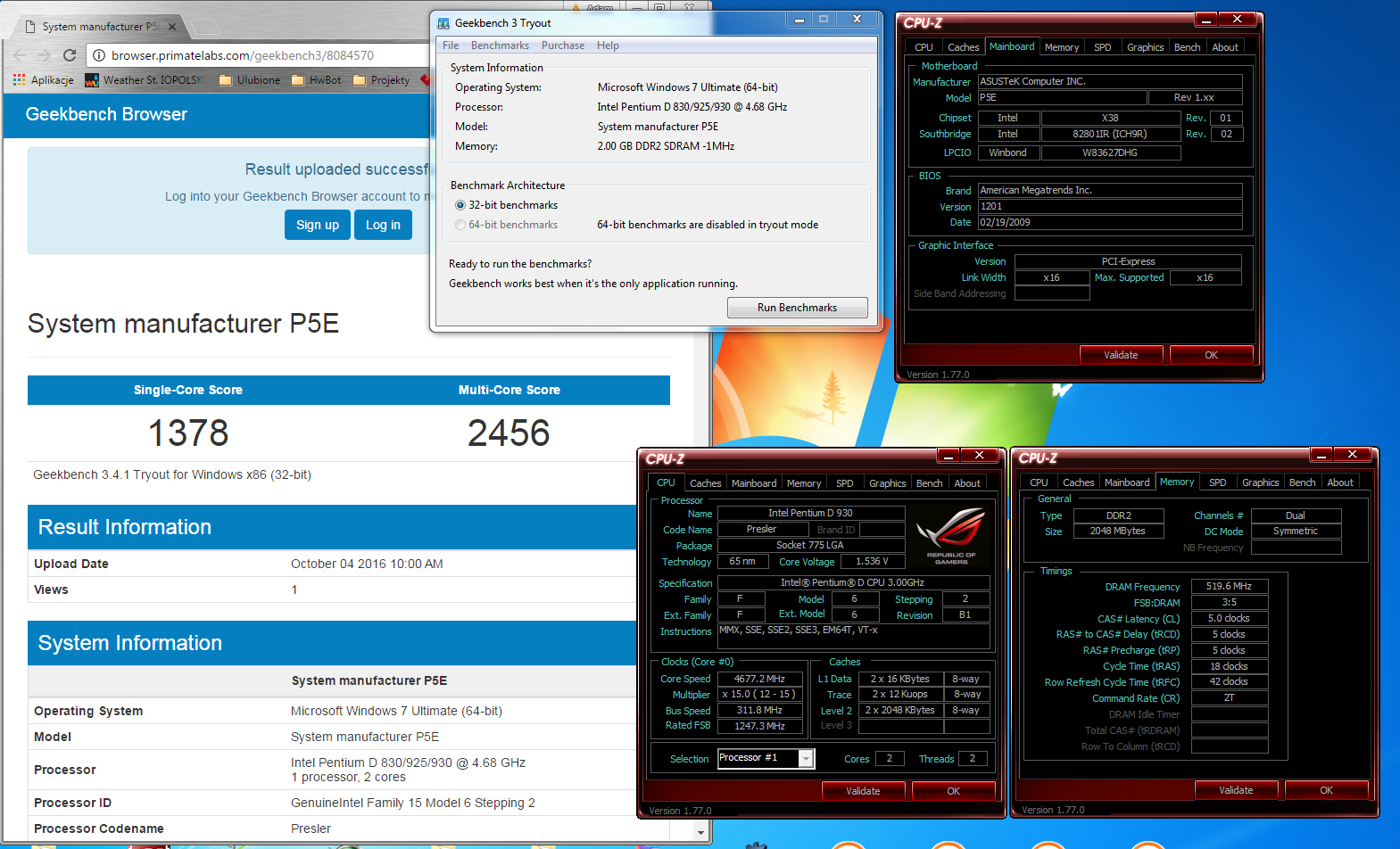
Task: Open the Geekbench Purchase menu
Action: pyautogui.click(x=563, y=45)
